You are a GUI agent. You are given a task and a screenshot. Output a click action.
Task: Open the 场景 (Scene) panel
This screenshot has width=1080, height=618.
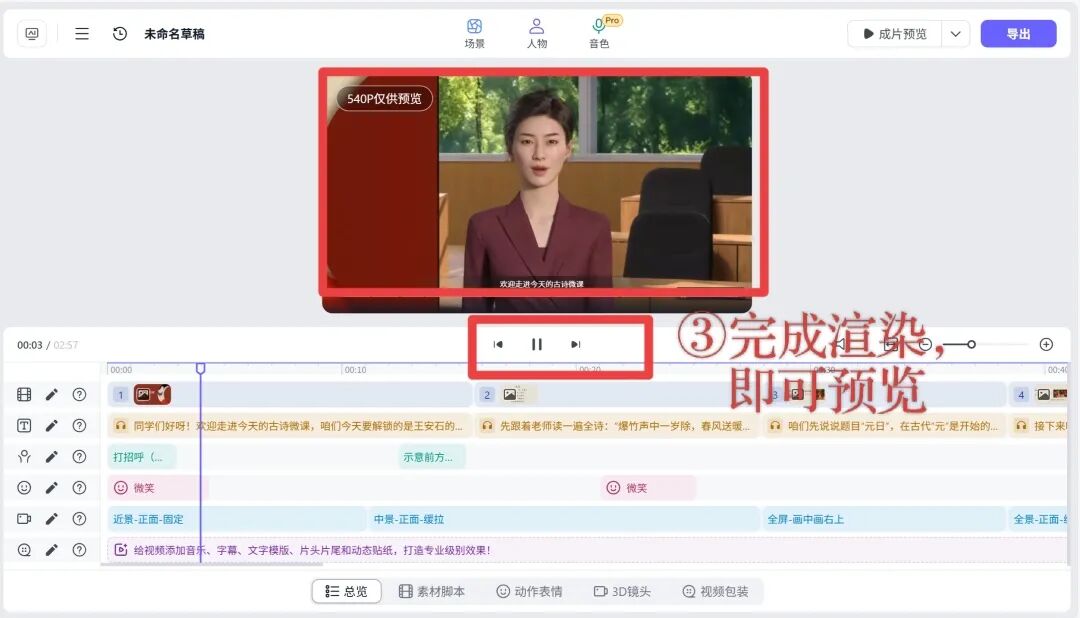pyautogui.click(x=474, y=32)
